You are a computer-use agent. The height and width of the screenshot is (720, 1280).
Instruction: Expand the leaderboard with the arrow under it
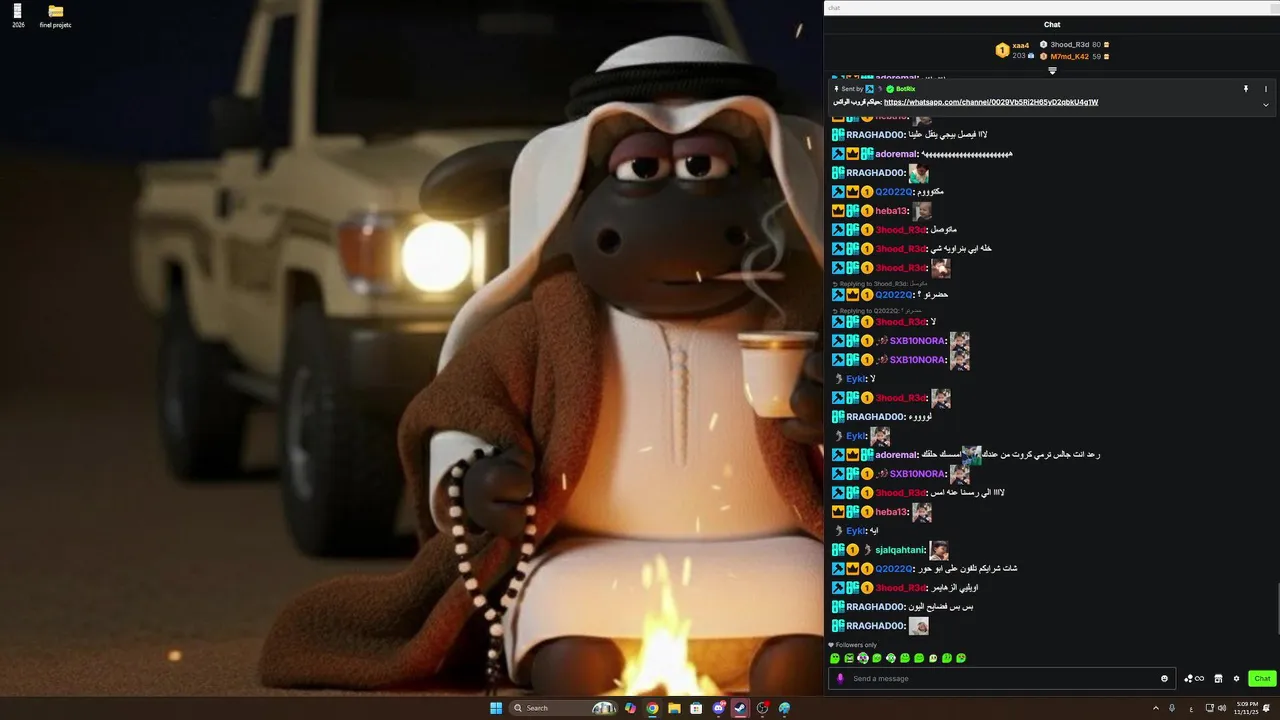point(1052,70)
